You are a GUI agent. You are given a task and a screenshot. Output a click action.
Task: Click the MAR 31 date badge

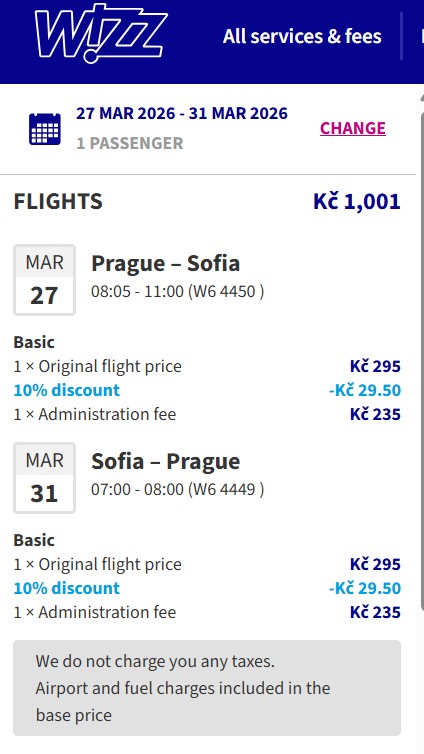click(x=44, y=478)
